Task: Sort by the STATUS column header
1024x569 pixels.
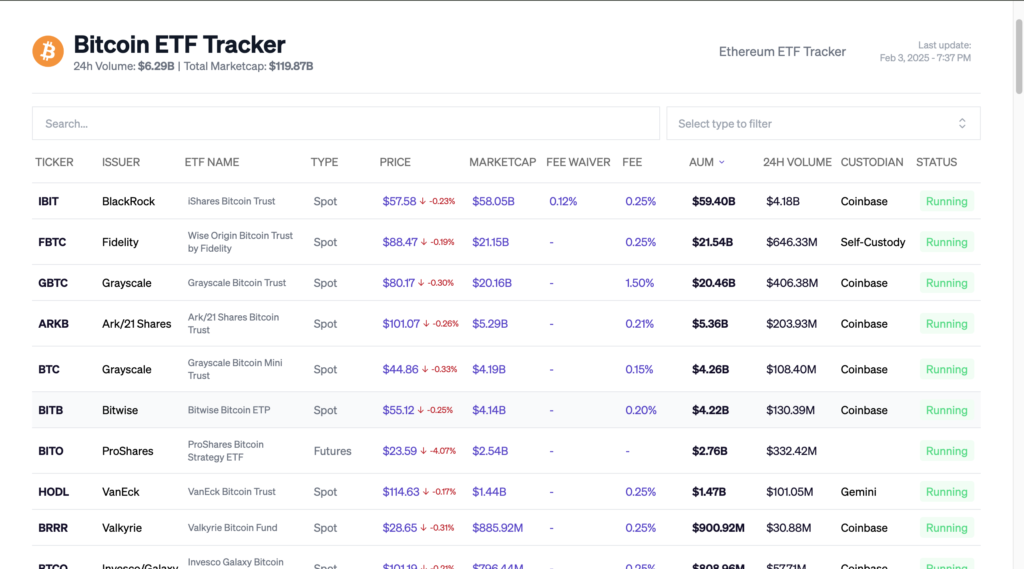Action: [936, 162]
